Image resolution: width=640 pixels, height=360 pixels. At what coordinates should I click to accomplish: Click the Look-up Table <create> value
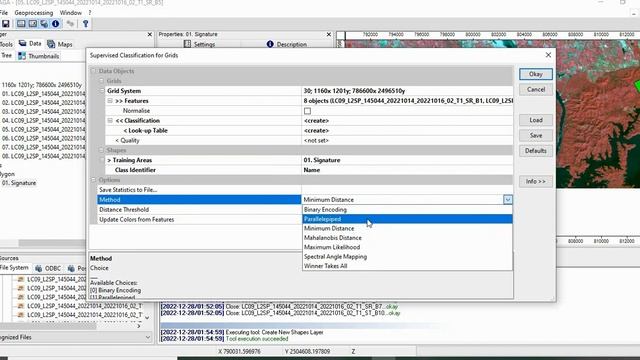pyautogui.click(x=316, y=131)
